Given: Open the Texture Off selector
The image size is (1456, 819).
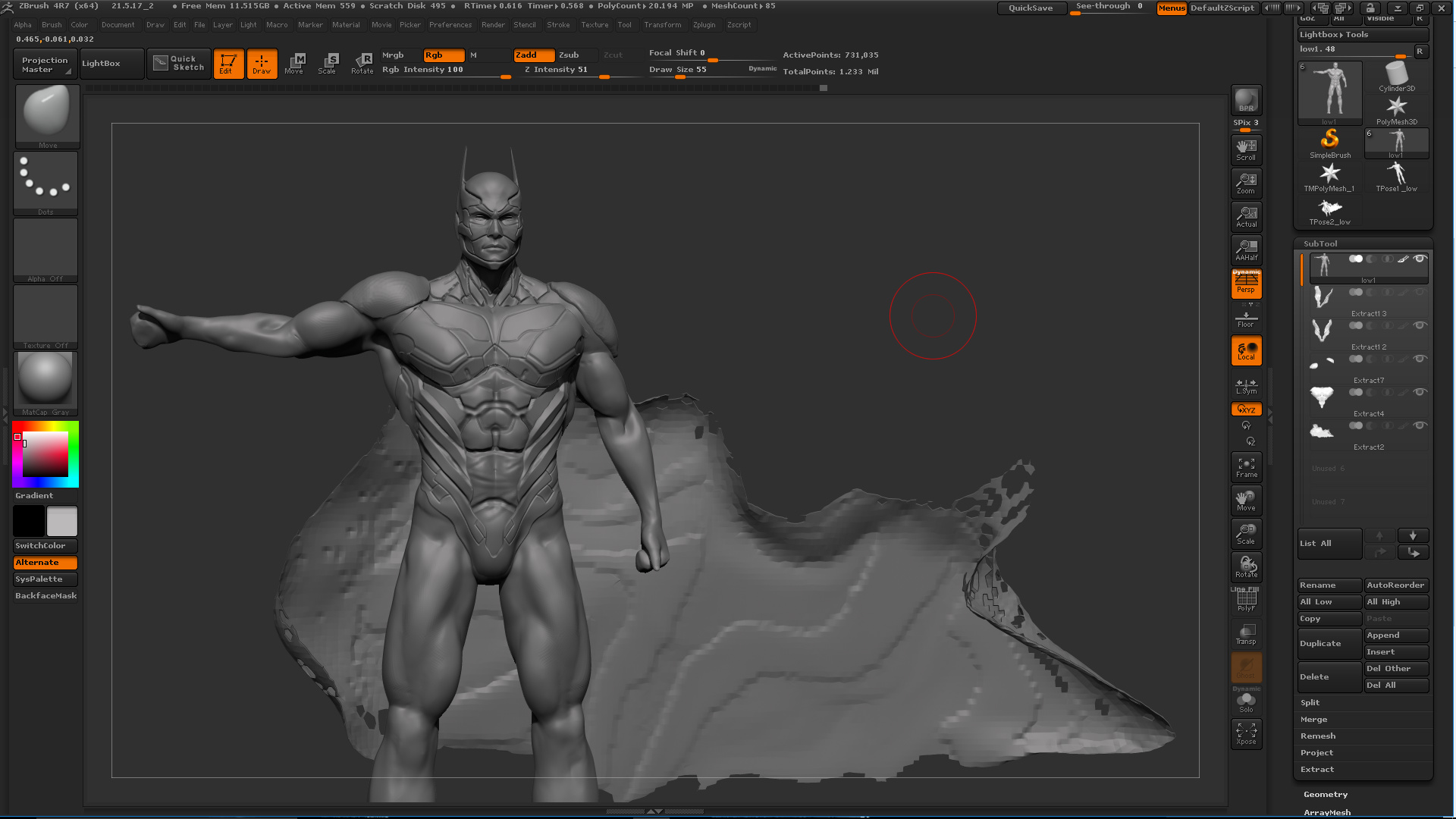Looking at the screenshot, I should coord(45,317).
